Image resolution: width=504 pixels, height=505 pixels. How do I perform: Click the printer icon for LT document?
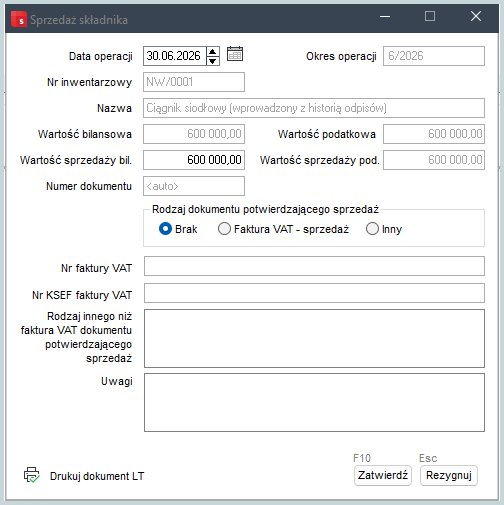(32, 475)
